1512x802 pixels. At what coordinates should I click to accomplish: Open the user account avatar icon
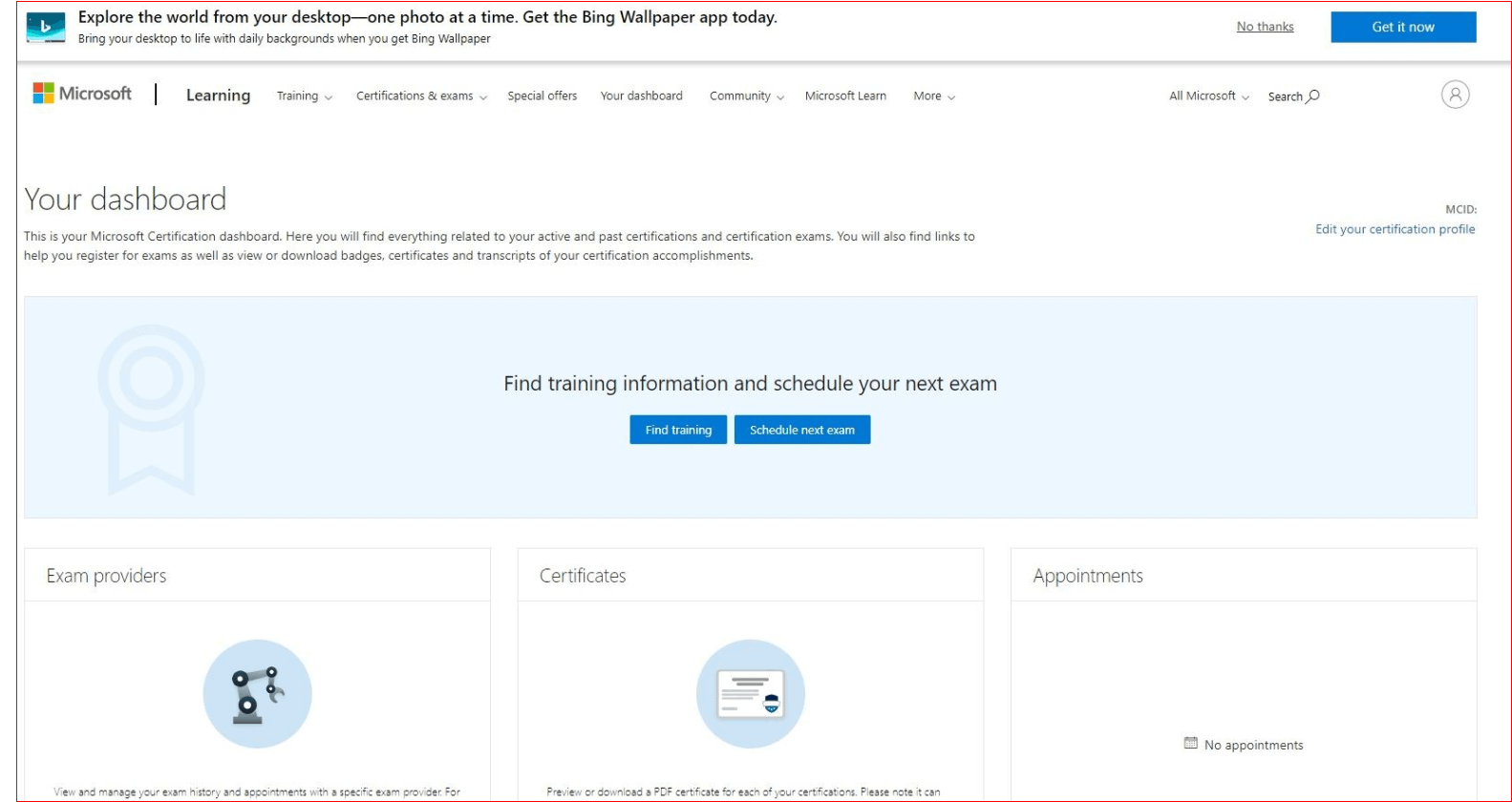(1455, 95)
